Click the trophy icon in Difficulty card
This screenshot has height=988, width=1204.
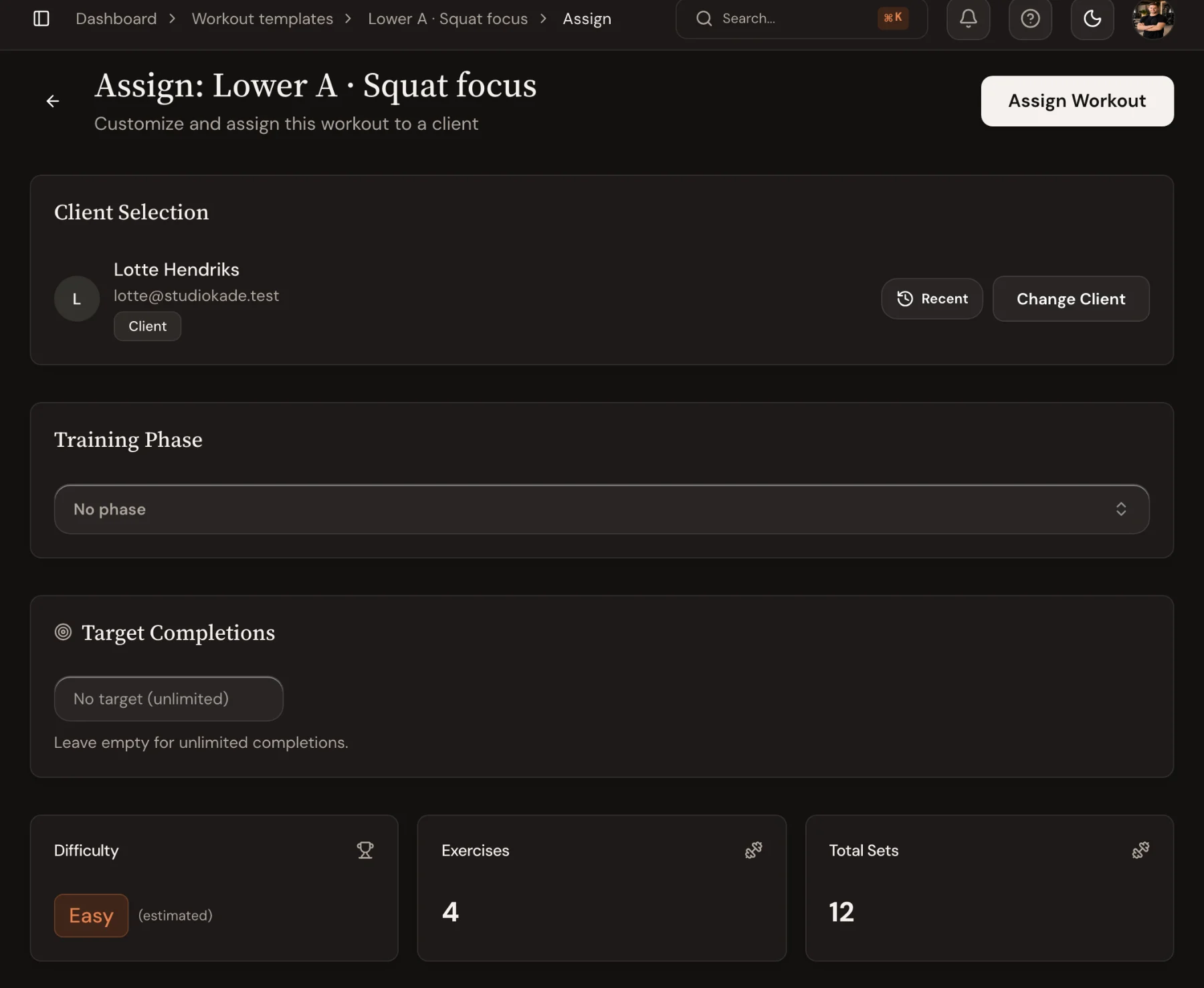[365, 850]
